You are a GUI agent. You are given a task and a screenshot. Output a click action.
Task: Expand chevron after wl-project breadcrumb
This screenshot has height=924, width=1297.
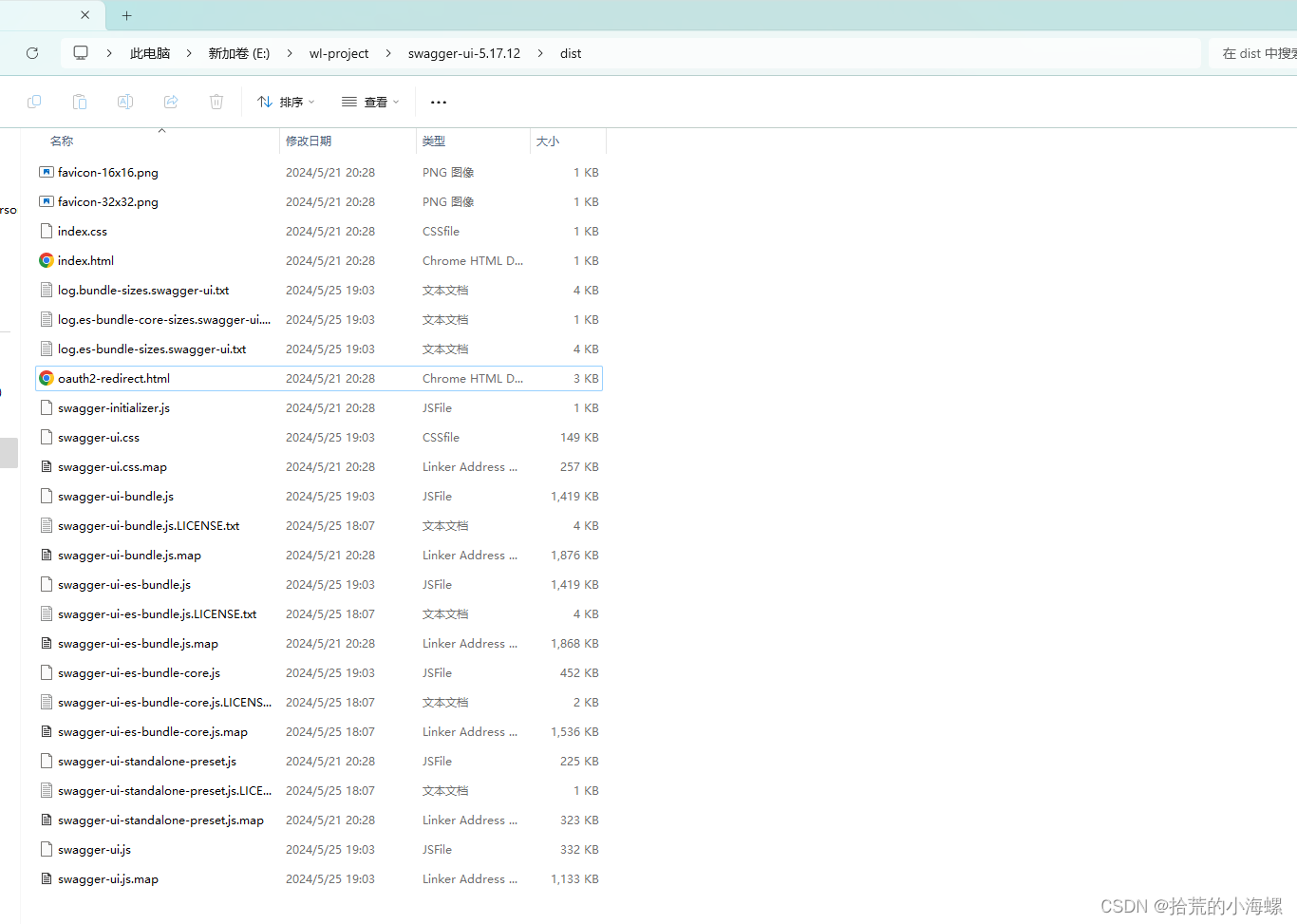coord(388,53)
